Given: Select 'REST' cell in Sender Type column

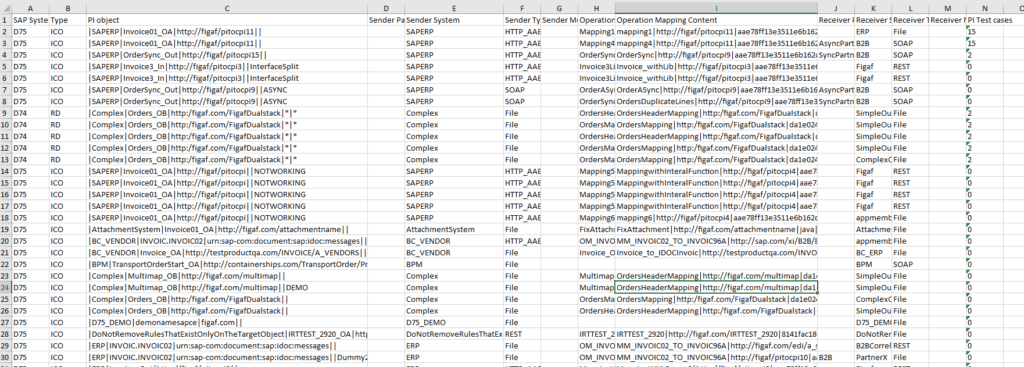Looking at the screenshot, I should tap(522, 333).
